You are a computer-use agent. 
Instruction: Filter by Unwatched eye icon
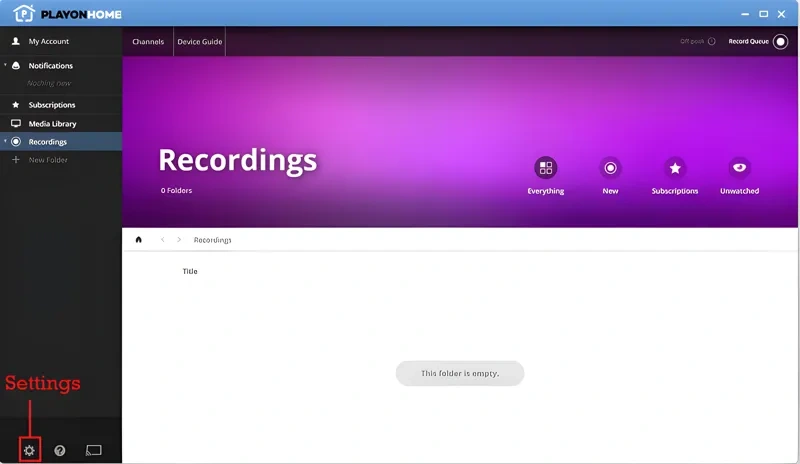pyautogui.click(x=739, y=167)
